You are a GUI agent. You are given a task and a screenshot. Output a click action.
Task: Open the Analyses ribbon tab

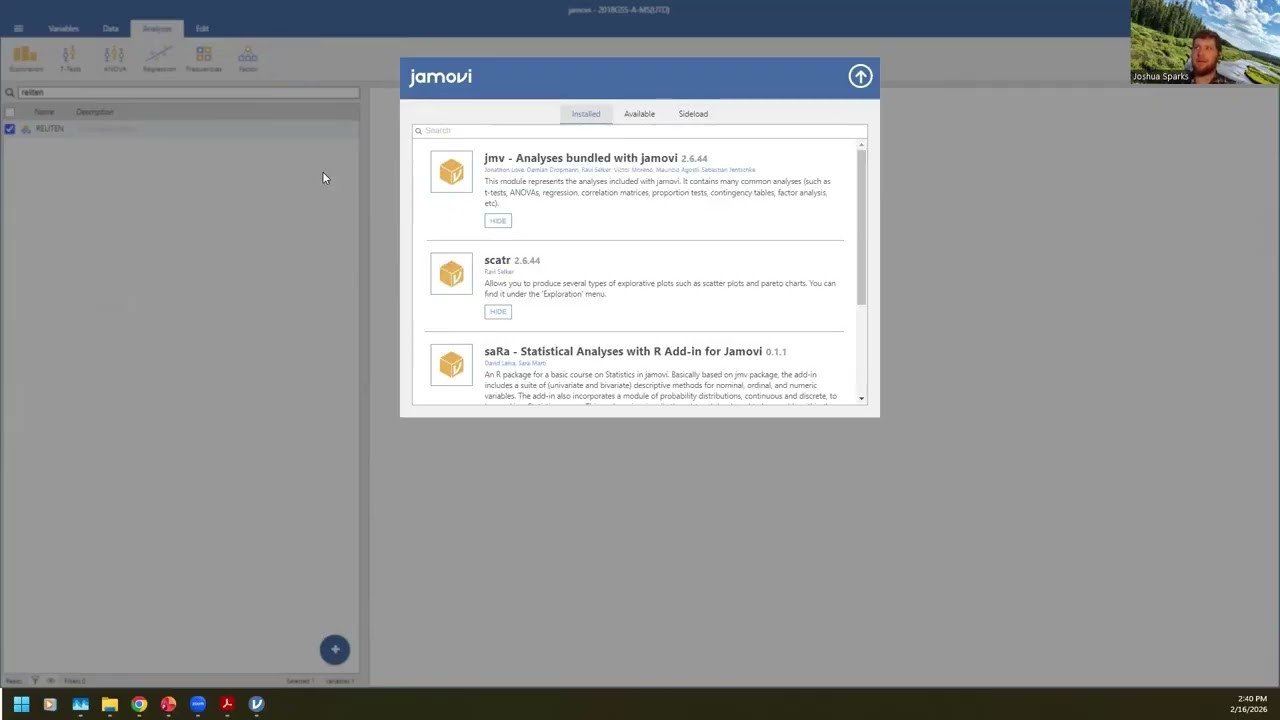tap(157, 28)
